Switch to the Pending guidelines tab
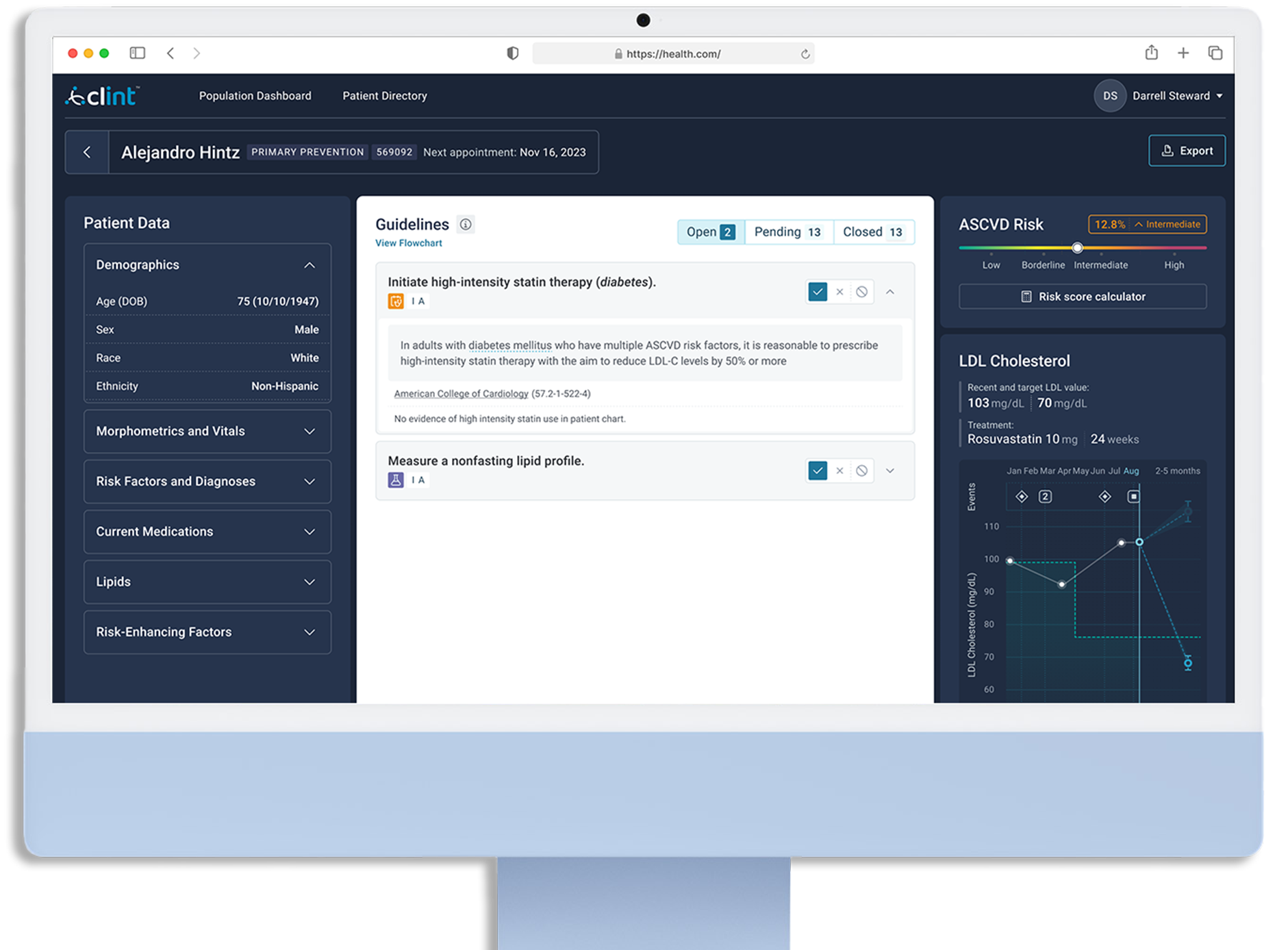The height and width of the screenshot is (950, 1288). pos(787,232)
